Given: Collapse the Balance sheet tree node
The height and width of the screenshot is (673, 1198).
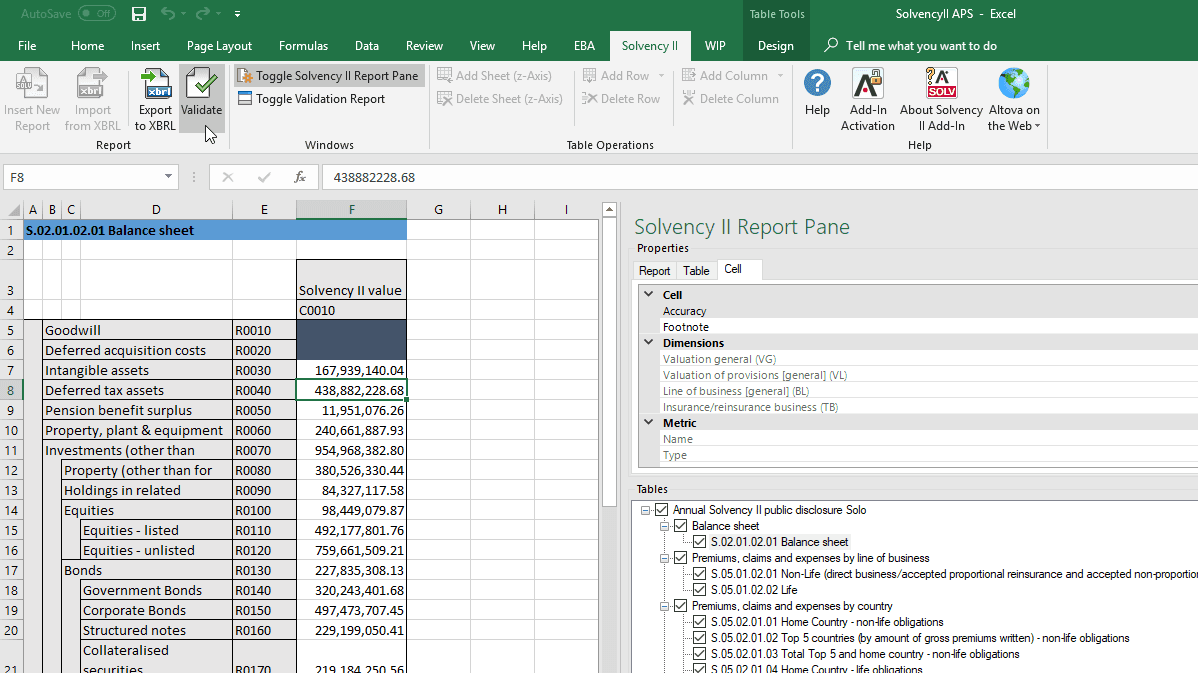Looking at the screenshot, I should [665, 526].
